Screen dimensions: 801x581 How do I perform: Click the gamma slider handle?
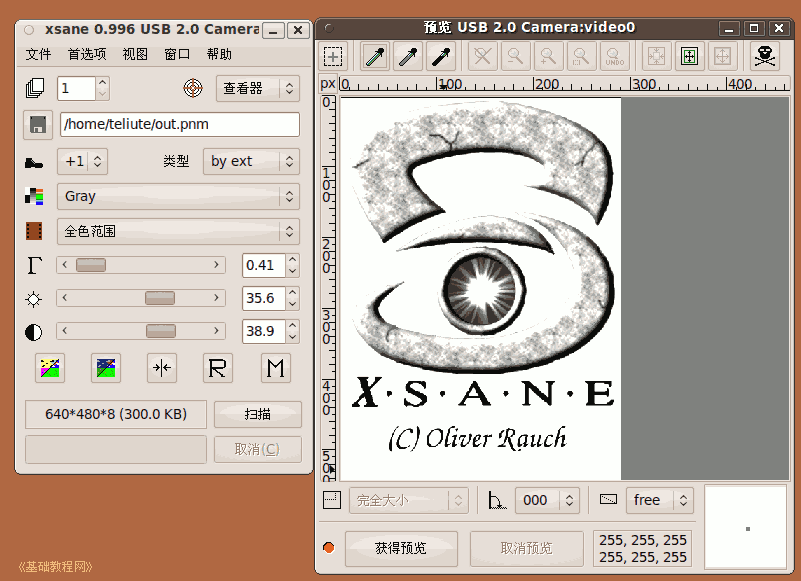click(x=91, y=265)
